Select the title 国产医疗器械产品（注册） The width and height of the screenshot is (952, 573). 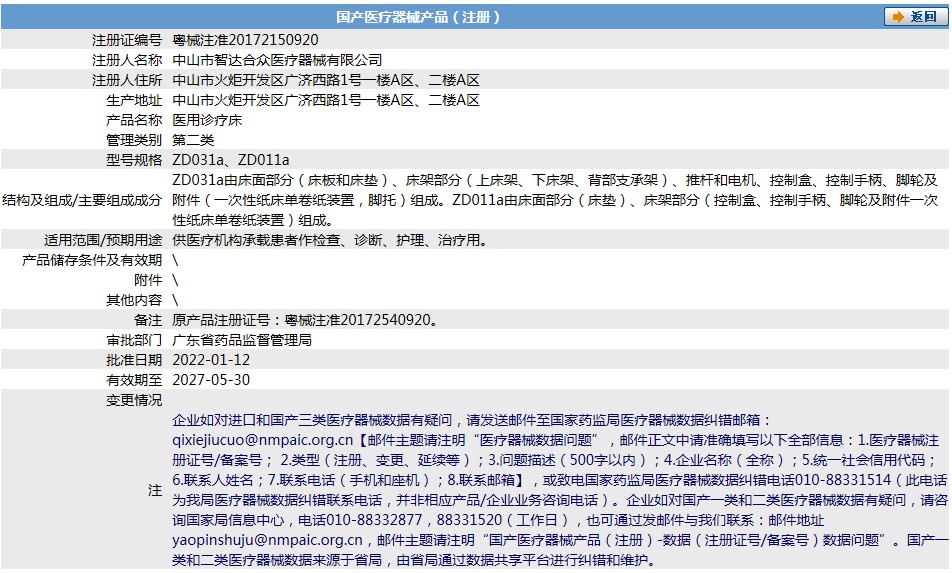[x=418, y=17]
